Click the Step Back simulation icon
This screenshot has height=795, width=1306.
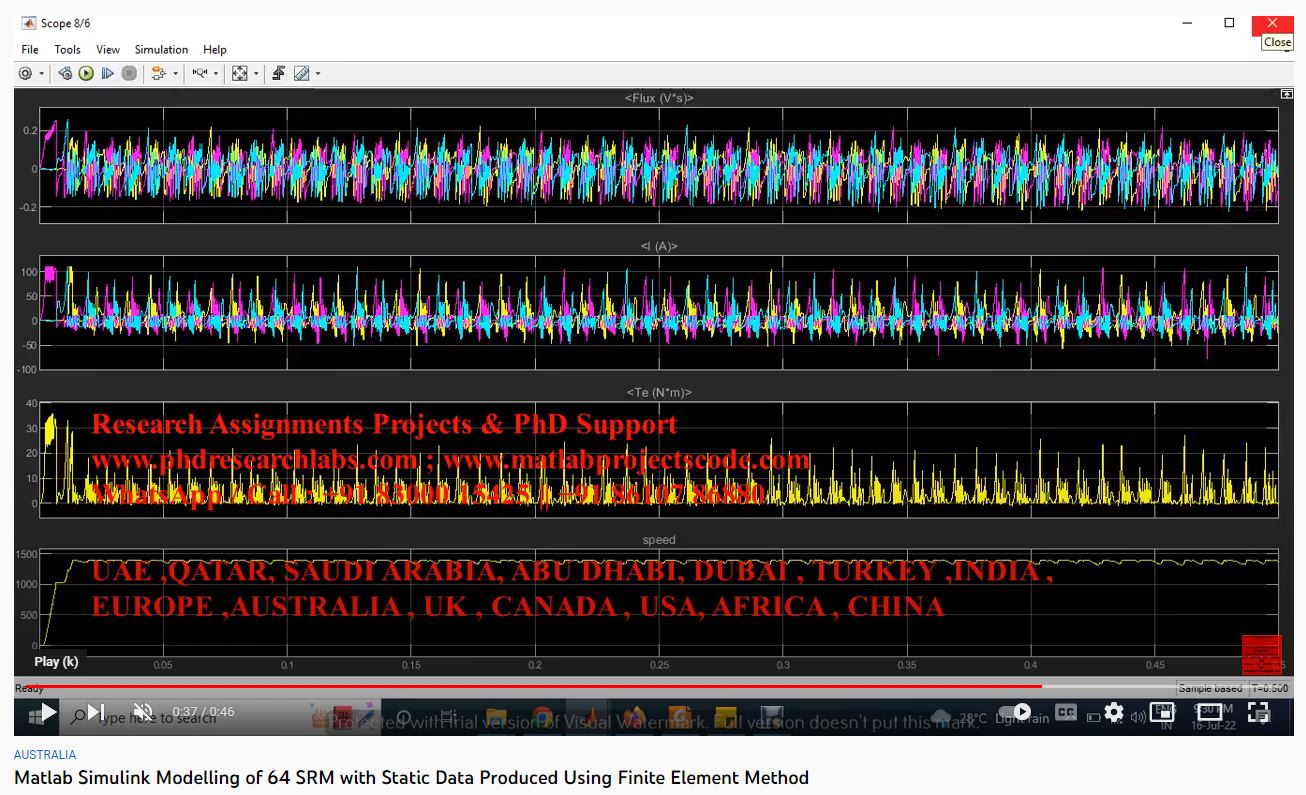(x=65, y=74)
